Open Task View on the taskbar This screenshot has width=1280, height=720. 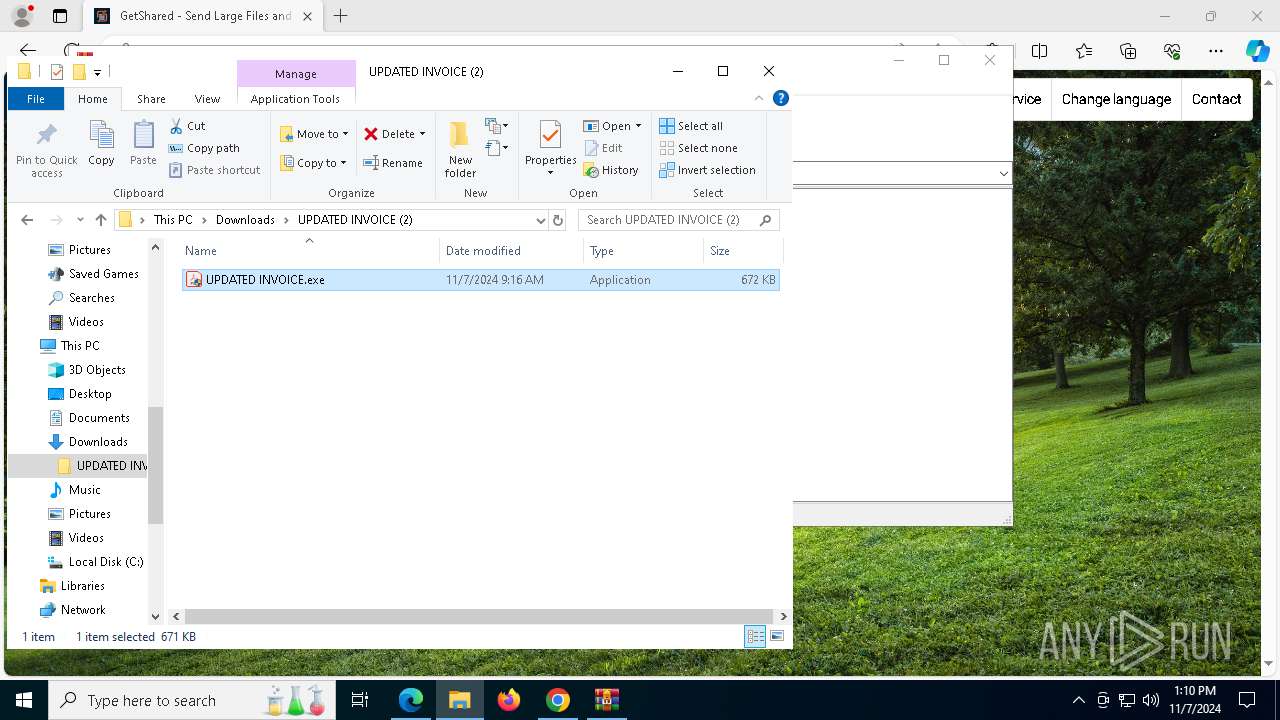pos(360,700)
